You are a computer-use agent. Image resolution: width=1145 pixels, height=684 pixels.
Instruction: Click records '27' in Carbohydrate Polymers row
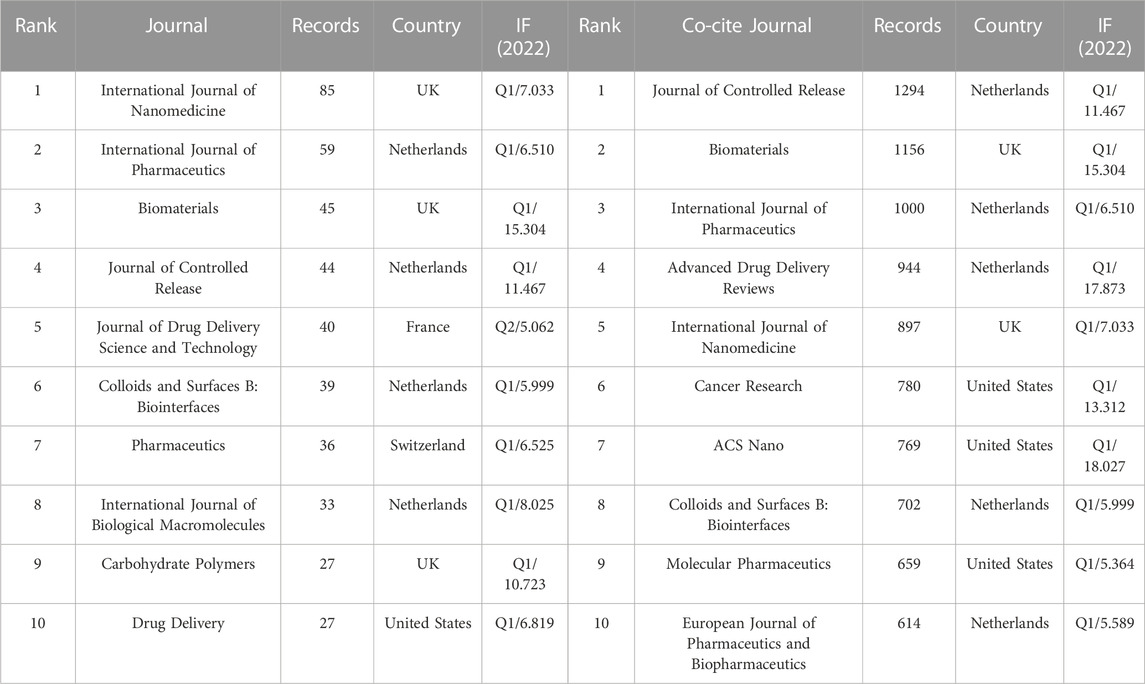pyautogui.click(x=326, y=564)
